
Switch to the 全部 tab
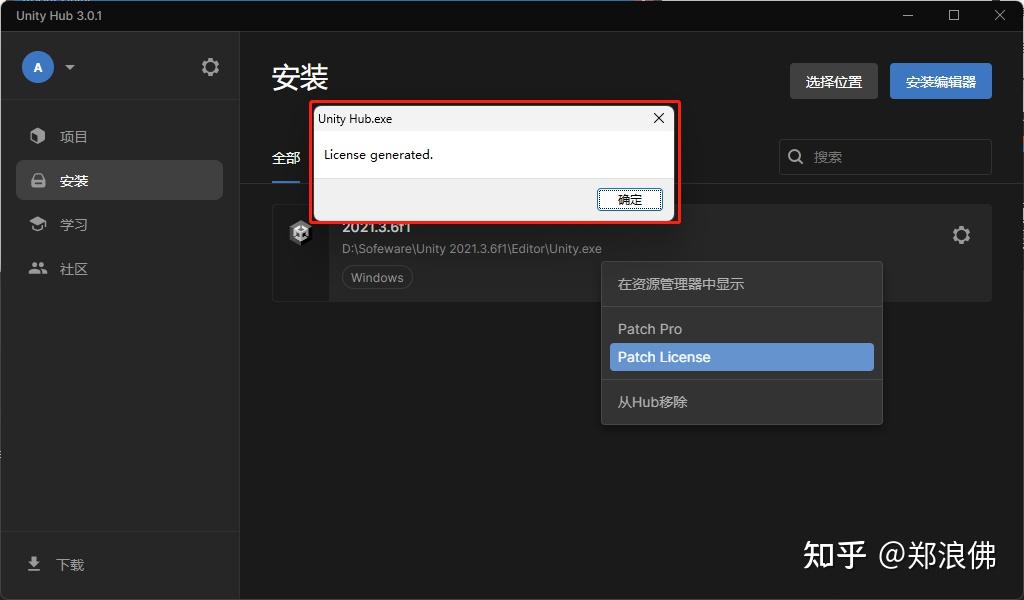[x=287, y=158]
